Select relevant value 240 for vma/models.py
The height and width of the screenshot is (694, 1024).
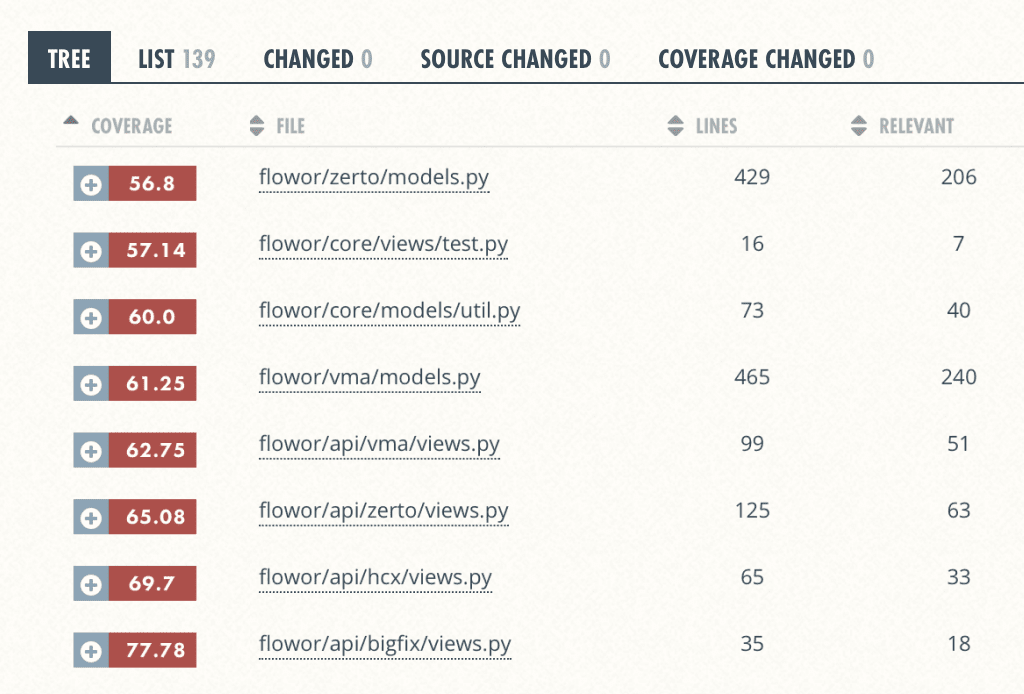(958, 377)
